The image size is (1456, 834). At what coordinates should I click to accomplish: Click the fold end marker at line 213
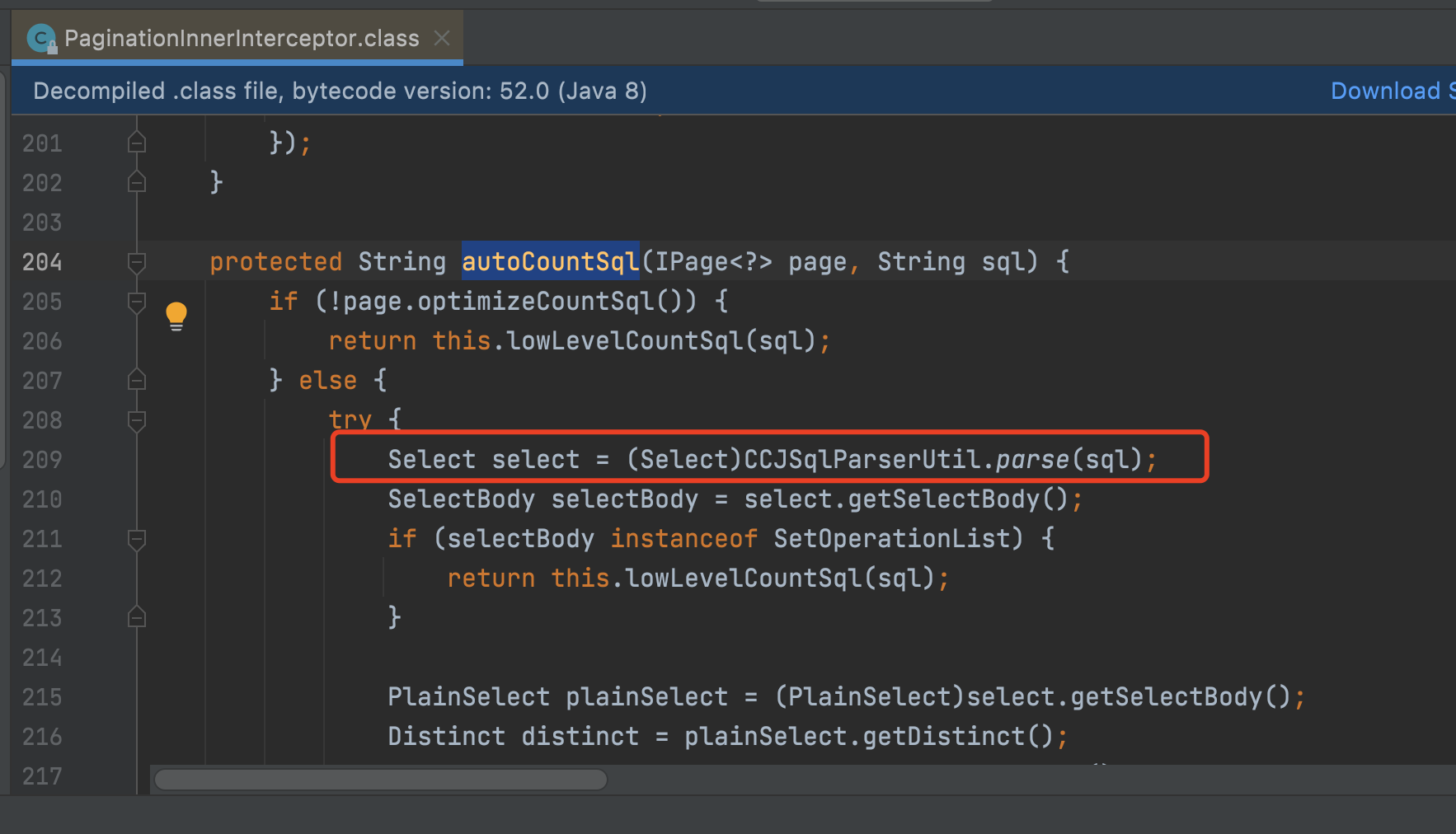pos(136,616)
